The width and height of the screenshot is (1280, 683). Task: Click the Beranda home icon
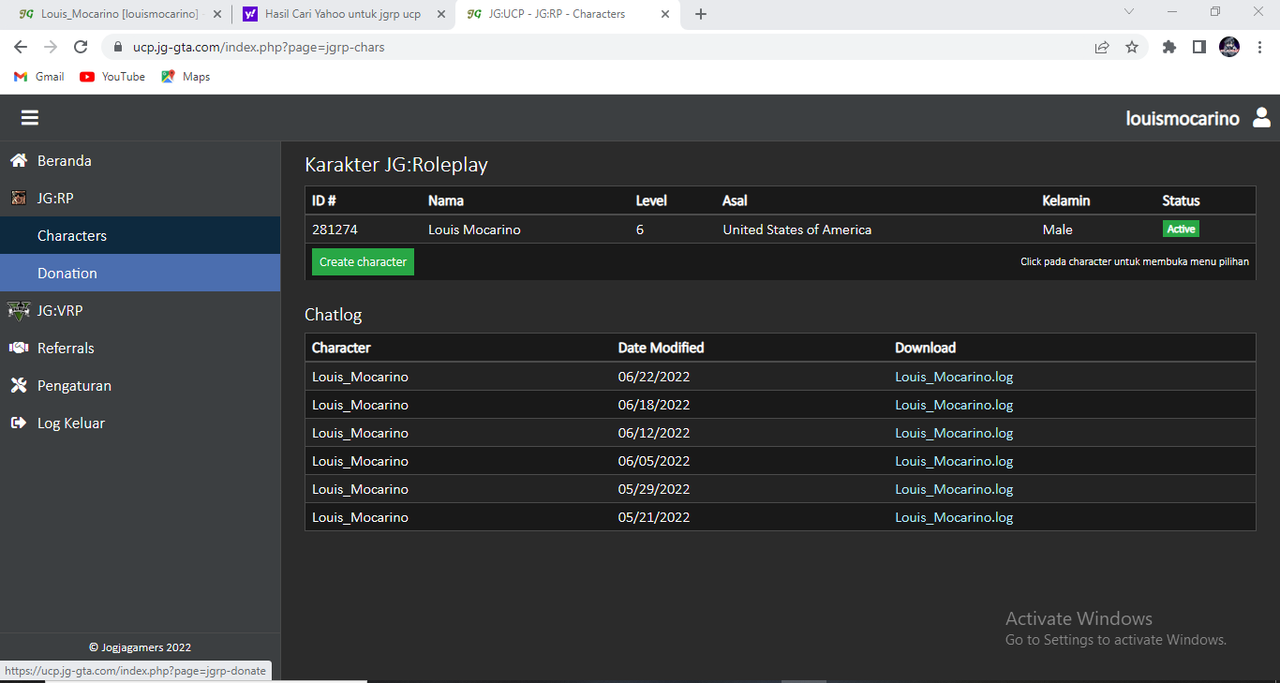tap(18, 160)
